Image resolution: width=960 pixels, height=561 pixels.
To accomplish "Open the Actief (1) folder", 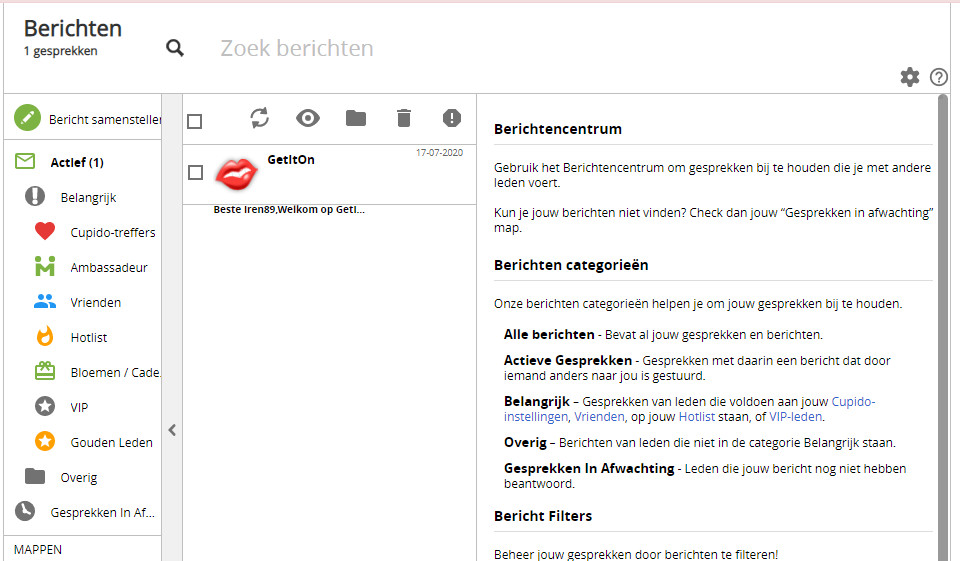I will pyautogui.click(x=77, y=162).
